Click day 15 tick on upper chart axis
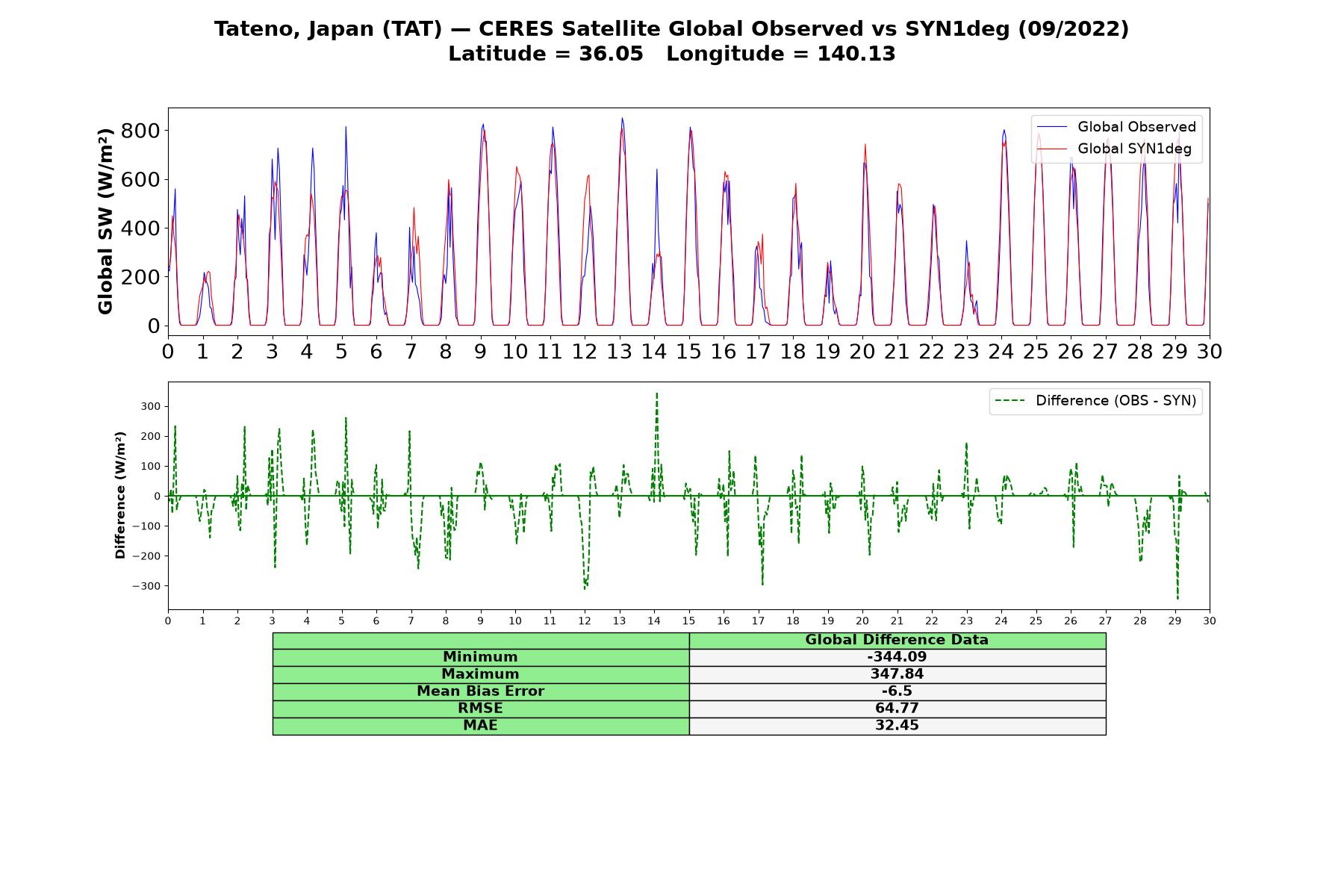1344x896 pixels. [x=688, y=352]
